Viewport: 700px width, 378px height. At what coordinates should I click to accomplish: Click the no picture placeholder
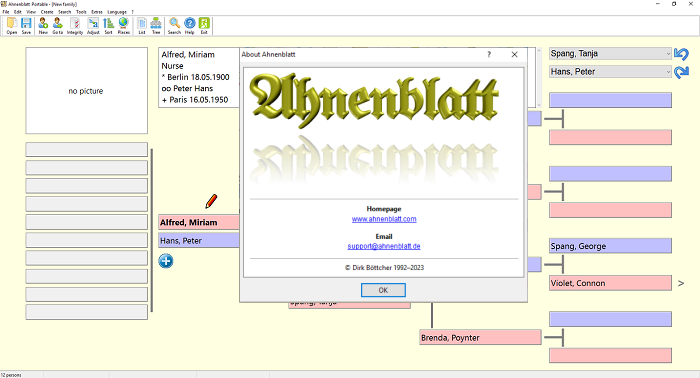[x=87, y=91]
